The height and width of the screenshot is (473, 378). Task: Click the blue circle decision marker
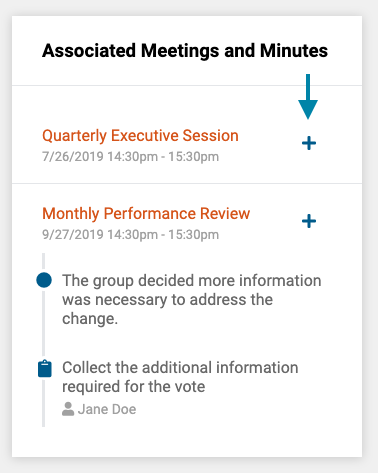pos(44,280)
